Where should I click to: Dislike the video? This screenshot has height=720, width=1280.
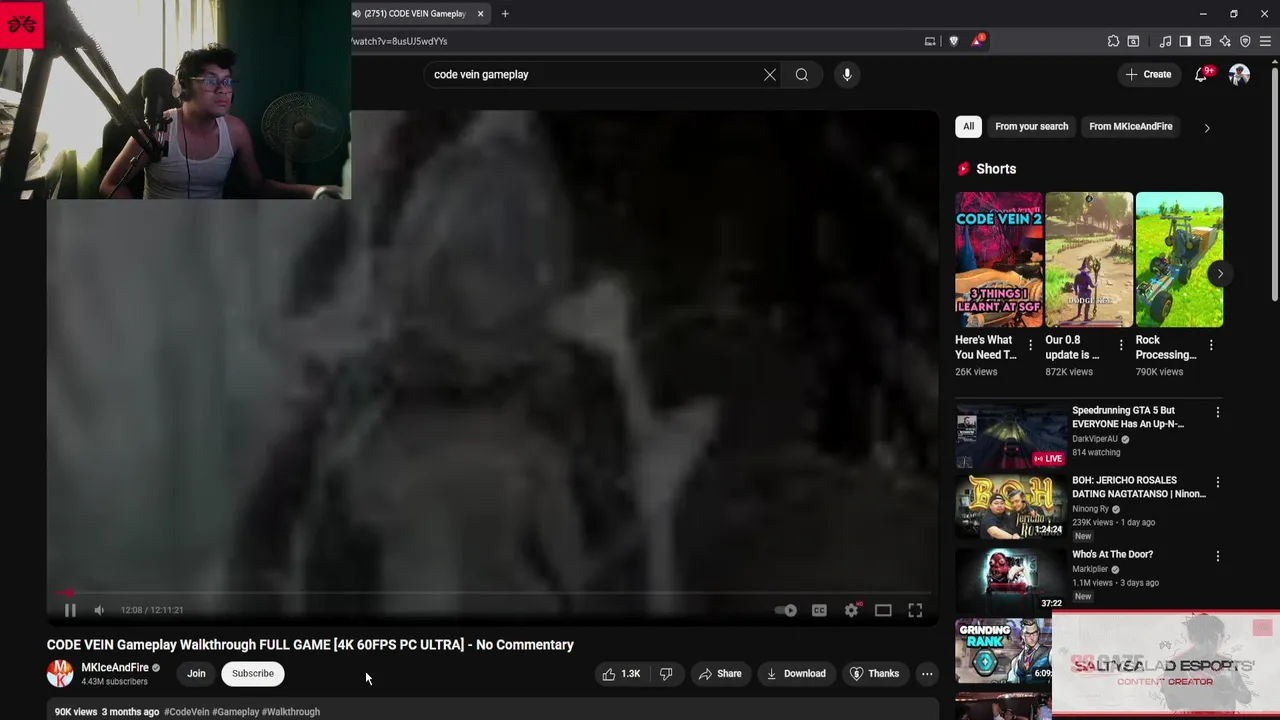[667, 674]
